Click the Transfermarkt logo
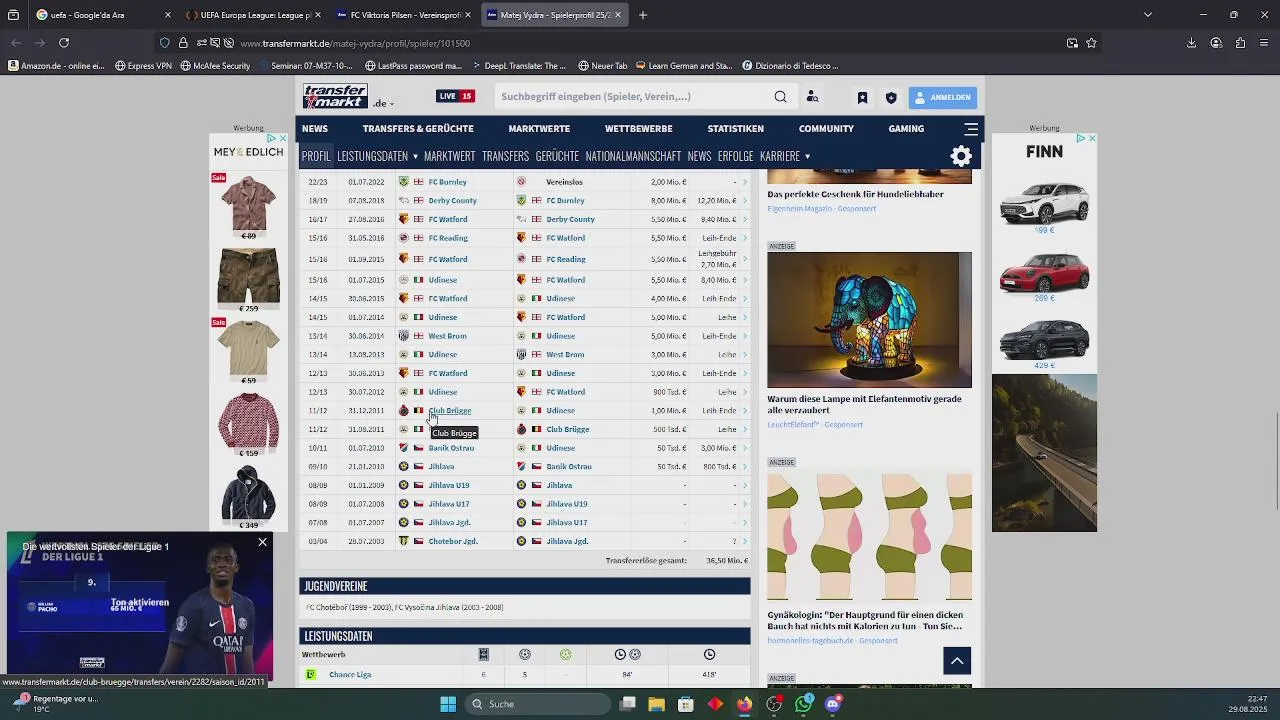 [335, 96]
